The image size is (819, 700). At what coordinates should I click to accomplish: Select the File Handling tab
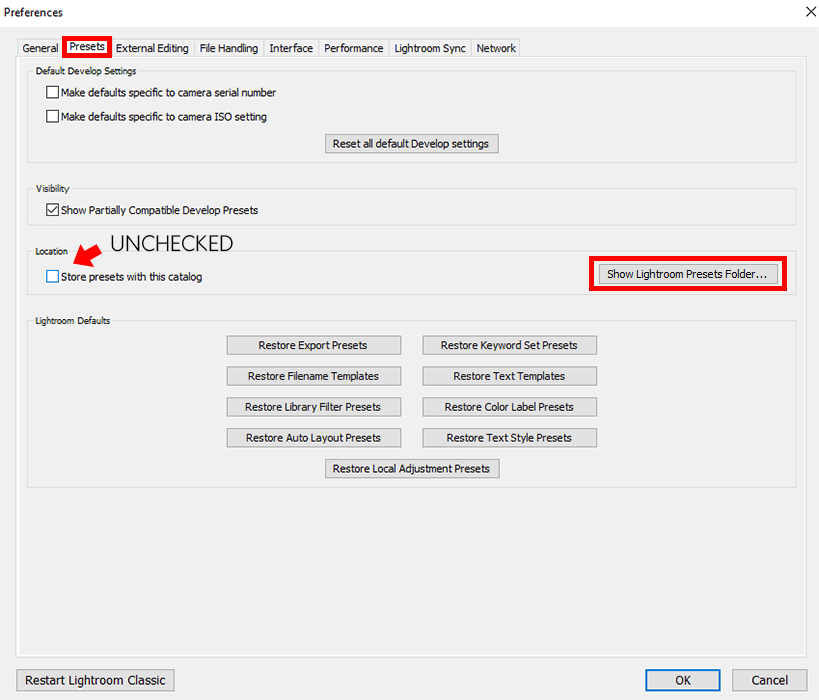[228, 48]
